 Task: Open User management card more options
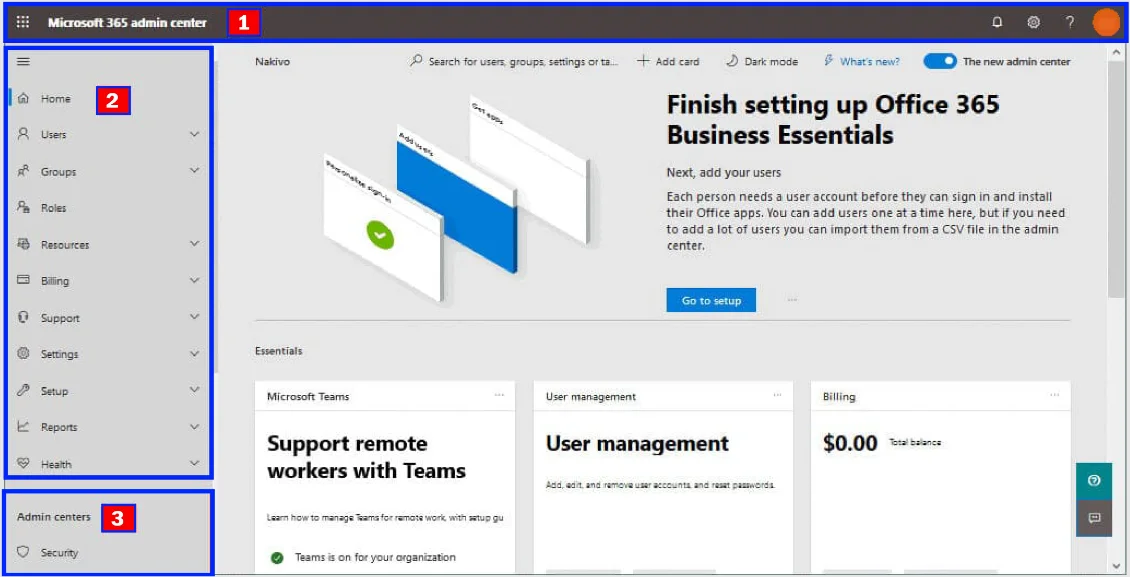click(x=778, y=395)
